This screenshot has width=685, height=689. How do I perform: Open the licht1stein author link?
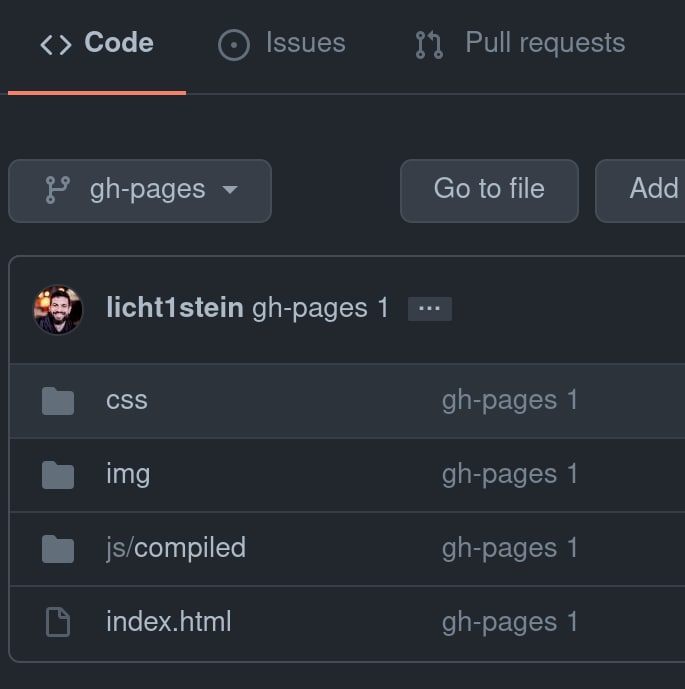pyautogui.click(x=174, y=308)
